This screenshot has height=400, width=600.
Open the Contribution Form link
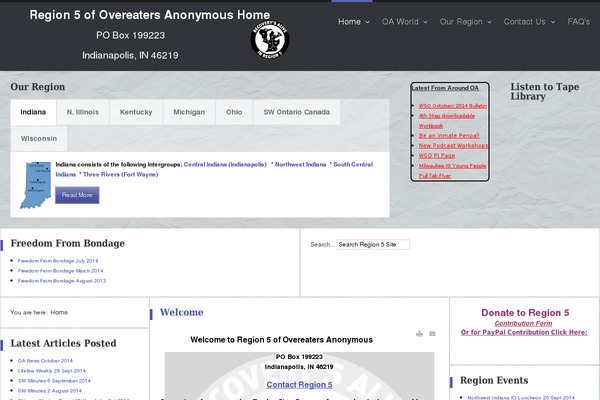[x=523, y=323]
